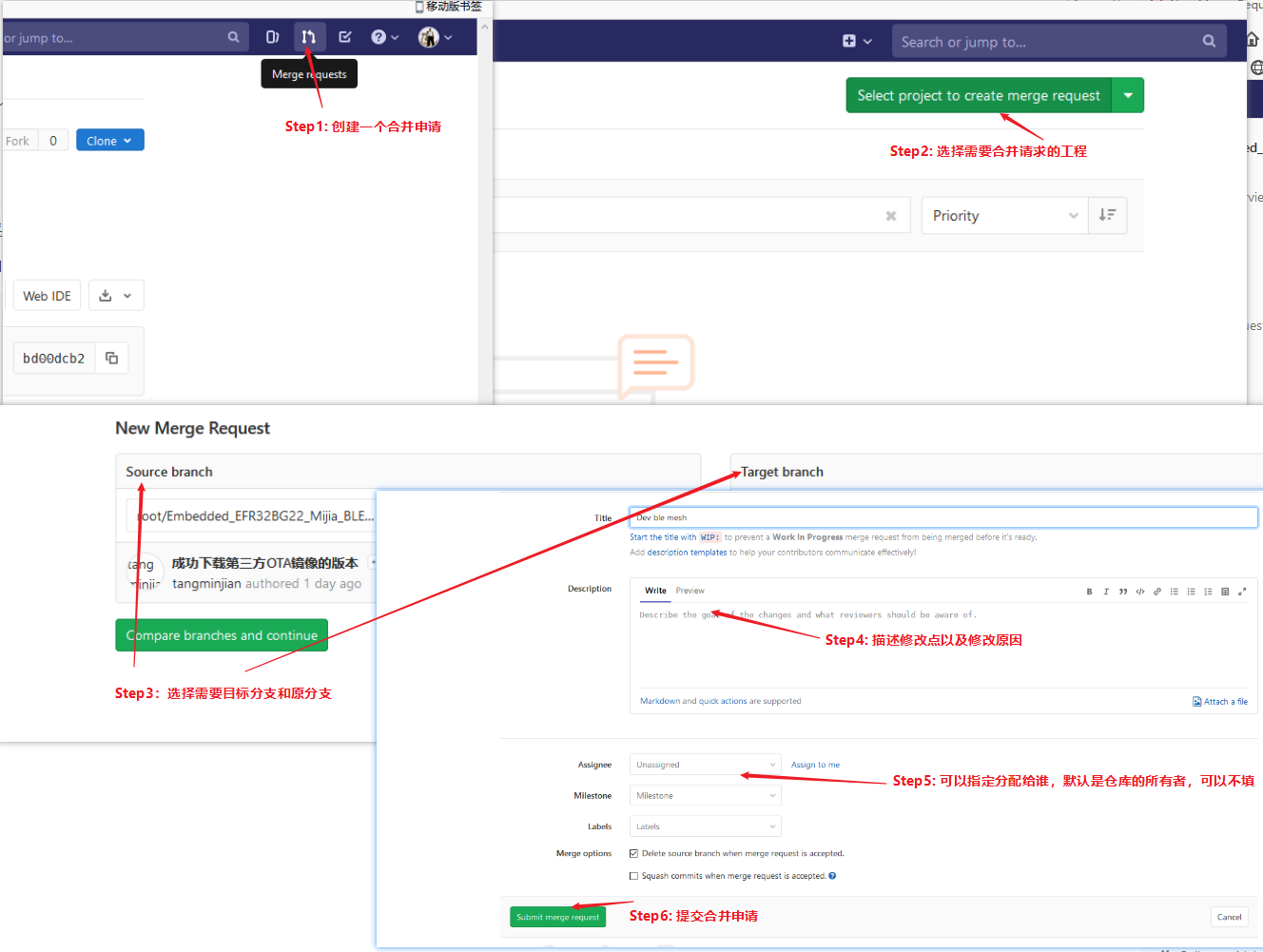Screen dimensions: 1263x952
Task: Toggle Delete source branch when merge request accepted
Action: pos(633,853)
